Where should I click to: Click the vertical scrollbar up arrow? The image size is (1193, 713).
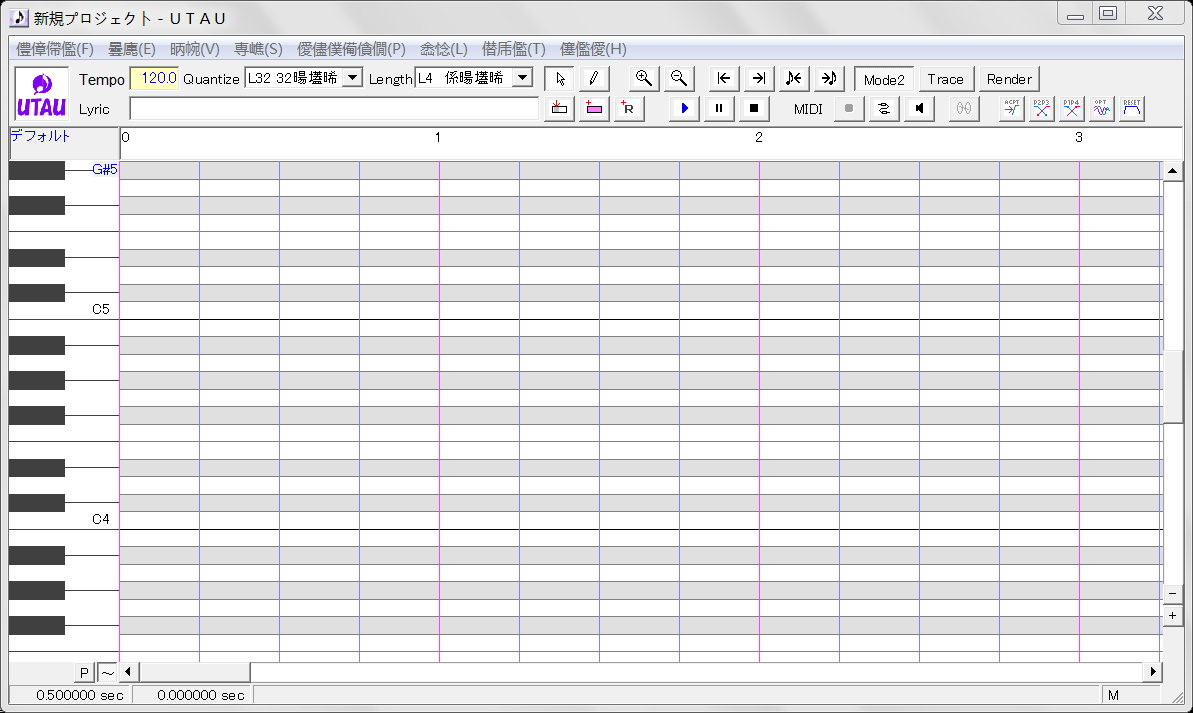point(1172,170)
